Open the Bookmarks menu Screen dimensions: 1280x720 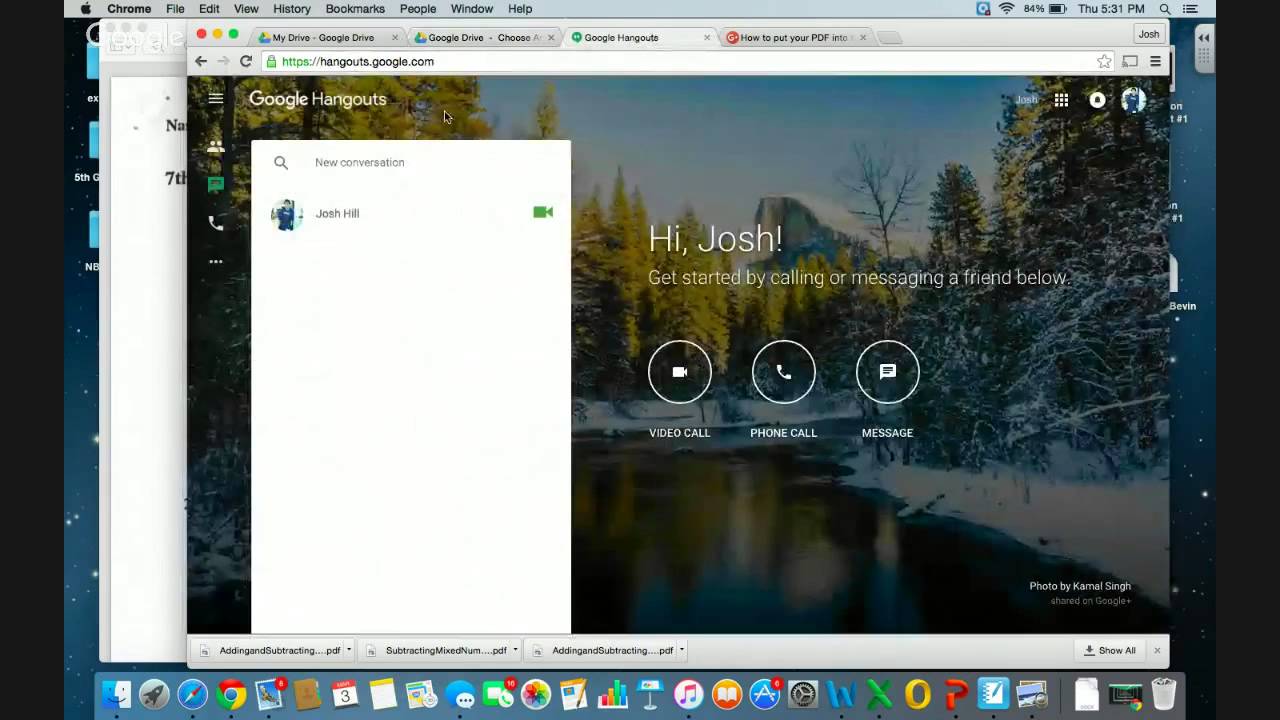click(355, 9)
